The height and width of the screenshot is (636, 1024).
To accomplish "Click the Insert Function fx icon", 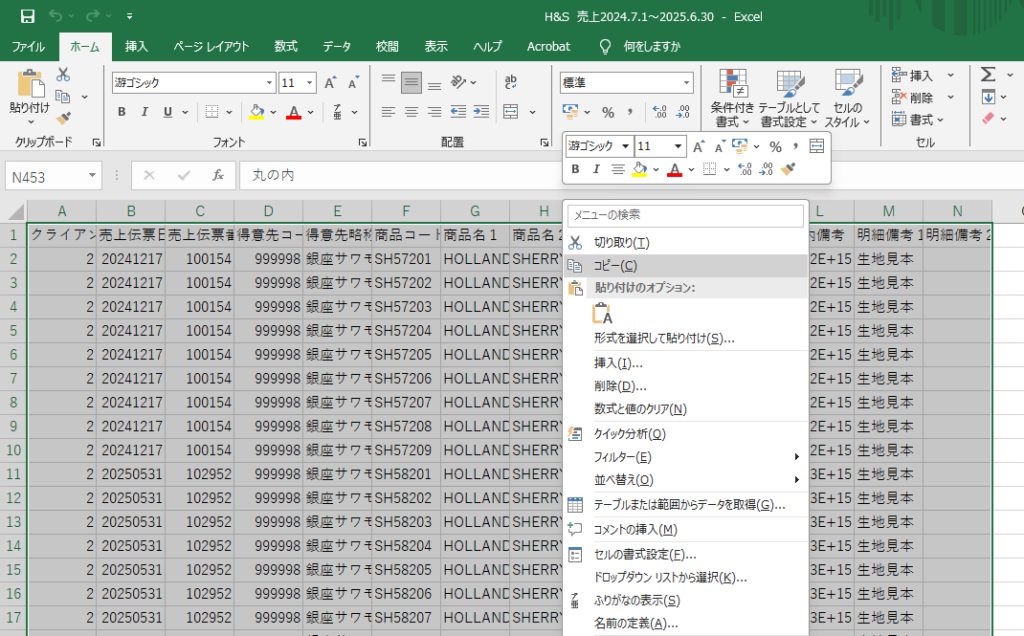I will tap(218, 176).
